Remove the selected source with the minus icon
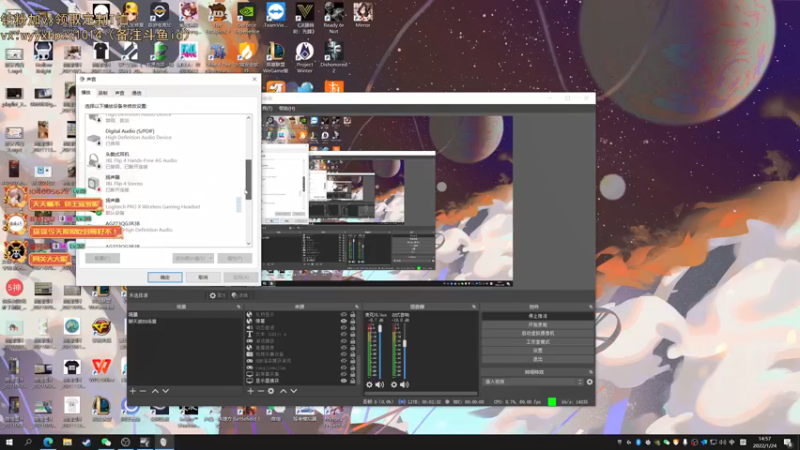The width and height of the screenshot is (800, 450). (x=261, y=391)
